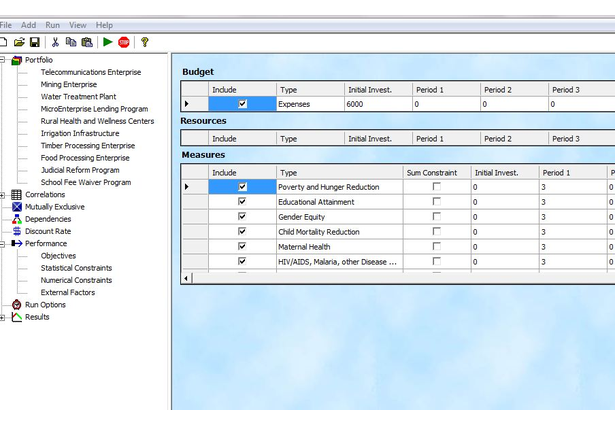Edit Budget Initial Invest. value 6000

click(x=378, y=104)
